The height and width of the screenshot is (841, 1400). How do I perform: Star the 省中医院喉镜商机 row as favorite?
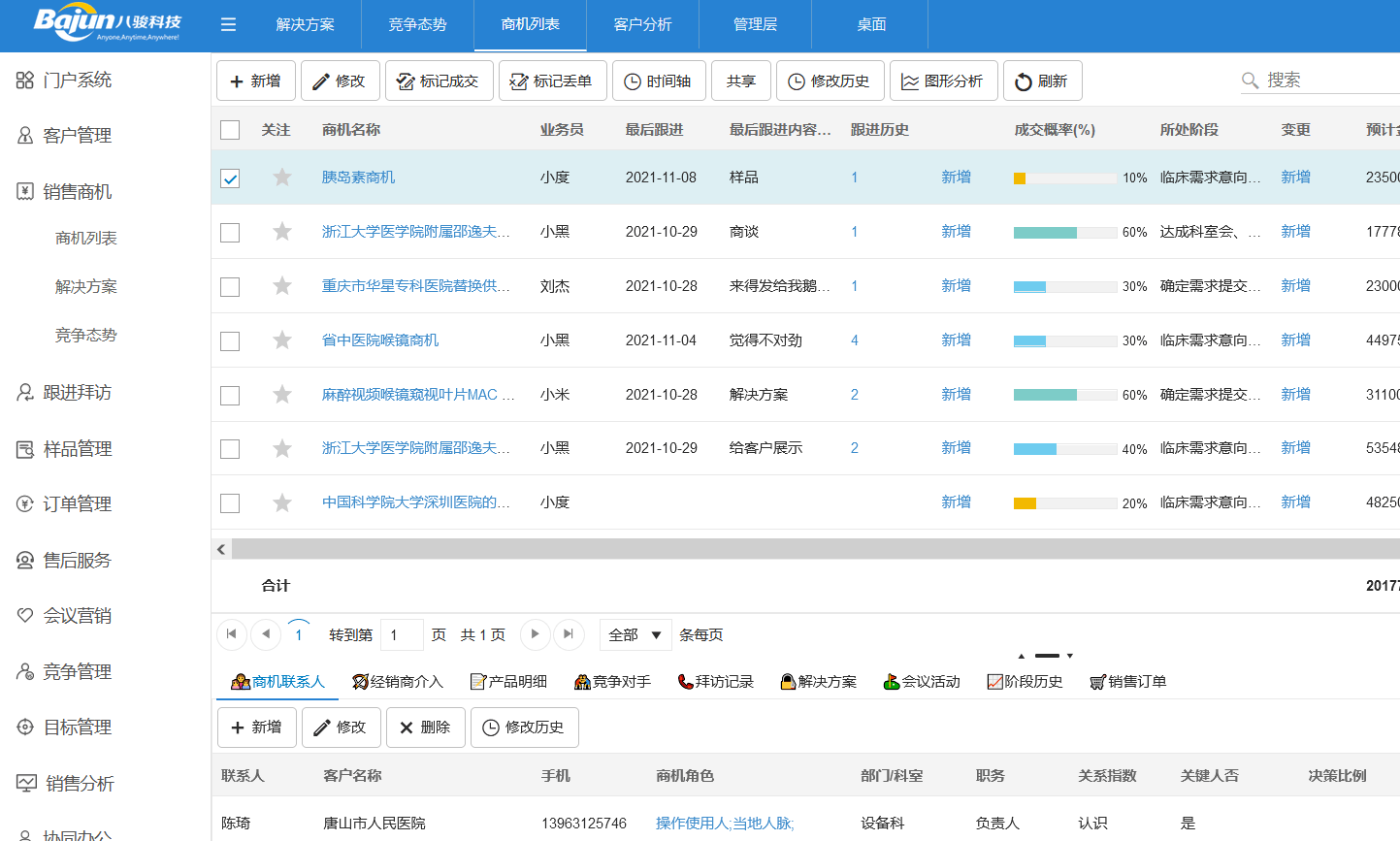(x=282, y=340)
